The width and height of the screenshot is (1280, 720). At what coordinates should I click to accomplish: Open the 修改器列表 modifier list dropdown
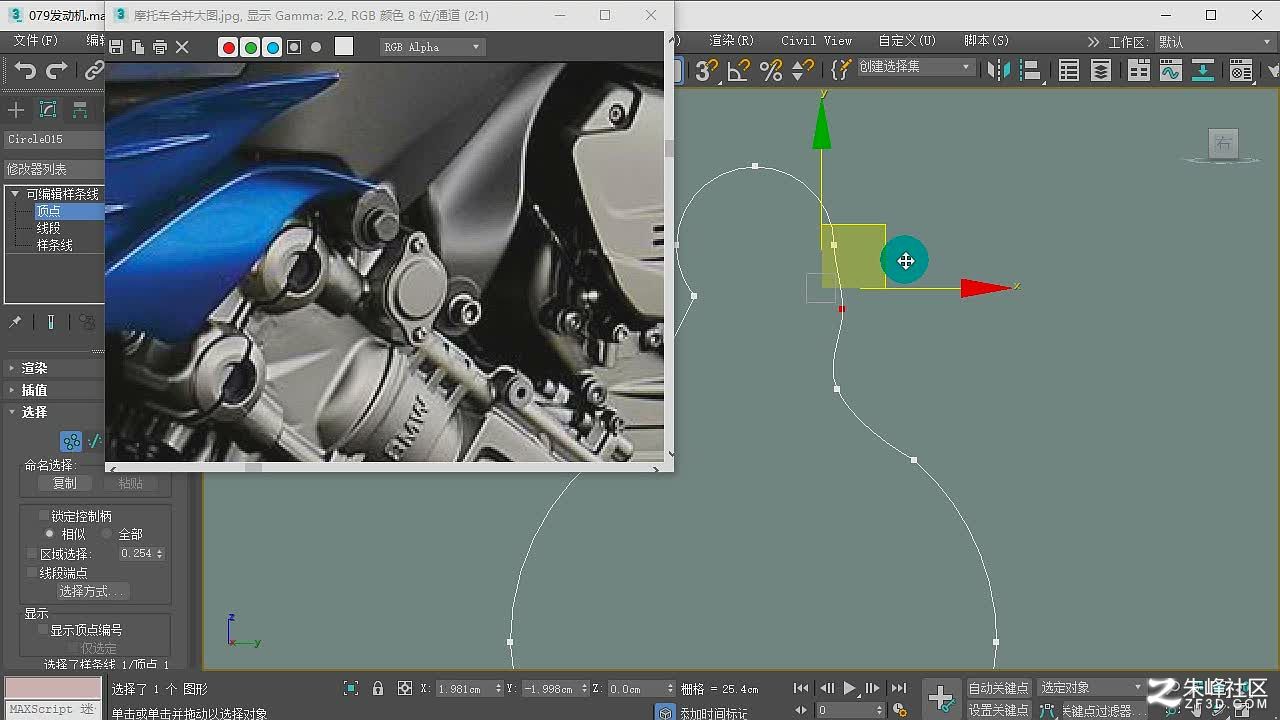coord(55,169)
